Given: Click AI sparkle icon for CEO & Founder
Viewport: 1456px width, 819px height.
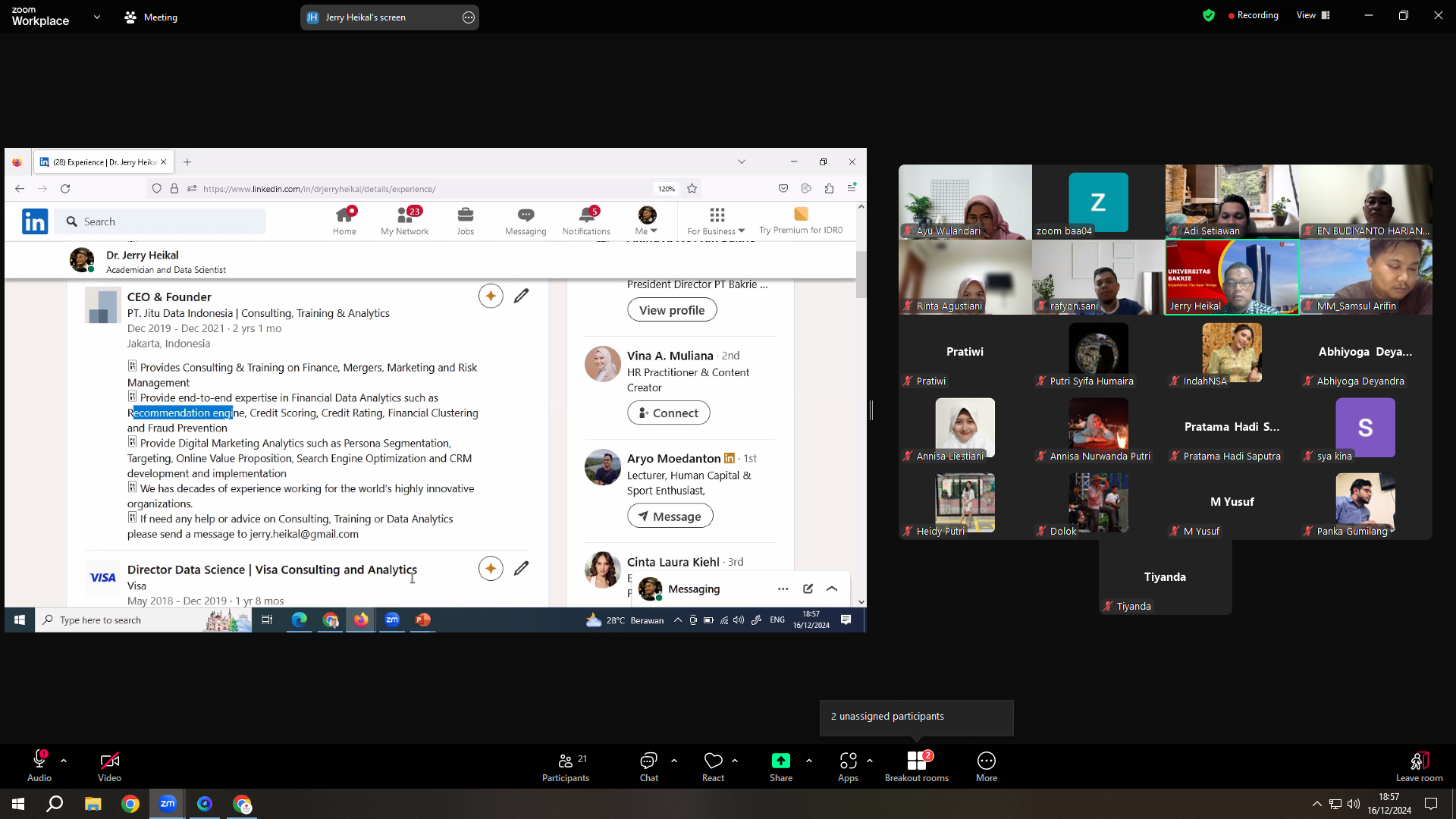Looking at the screenshot, I should tap(491, 296).
